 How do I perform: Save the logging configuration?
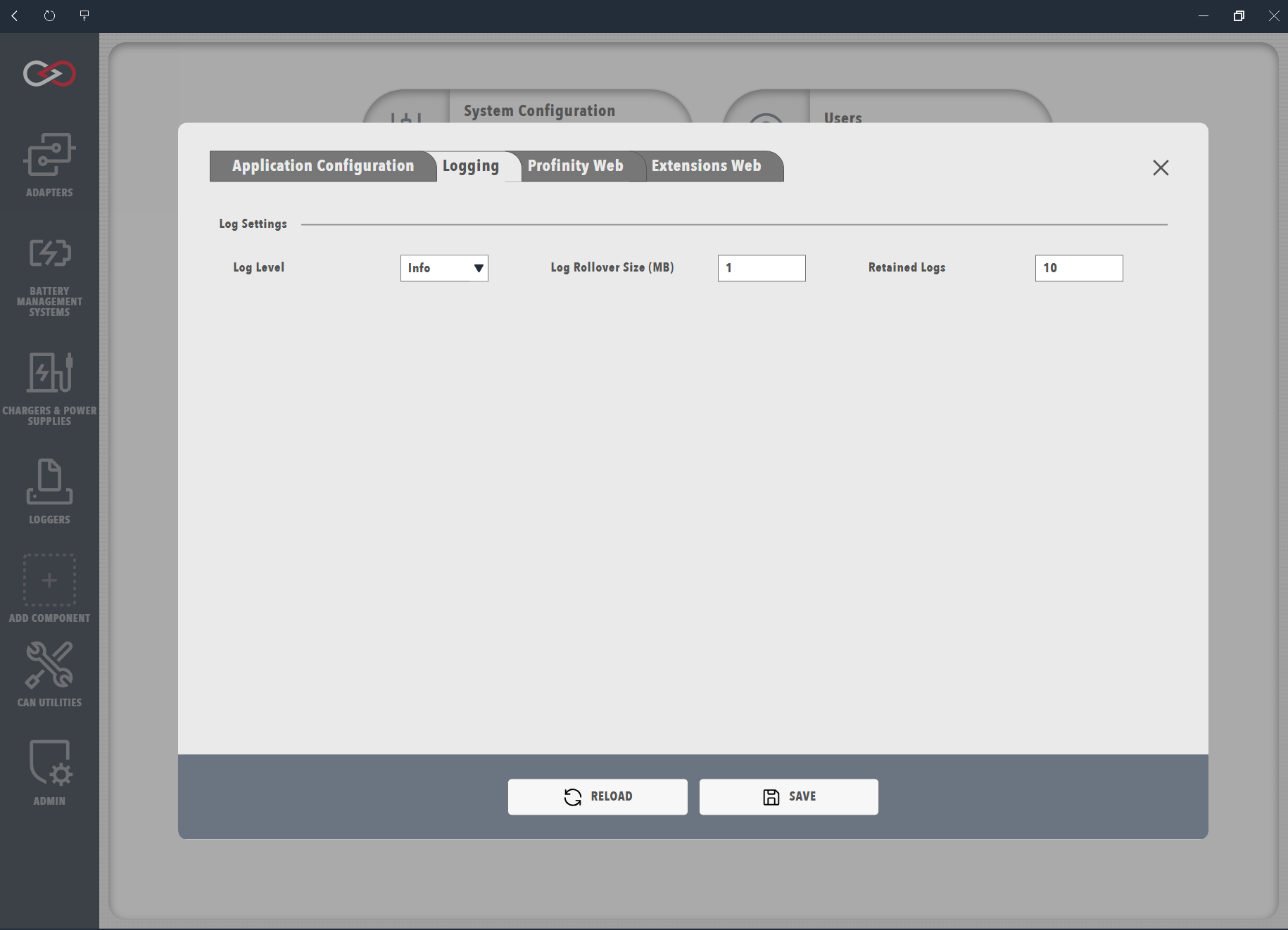point(789,796)
